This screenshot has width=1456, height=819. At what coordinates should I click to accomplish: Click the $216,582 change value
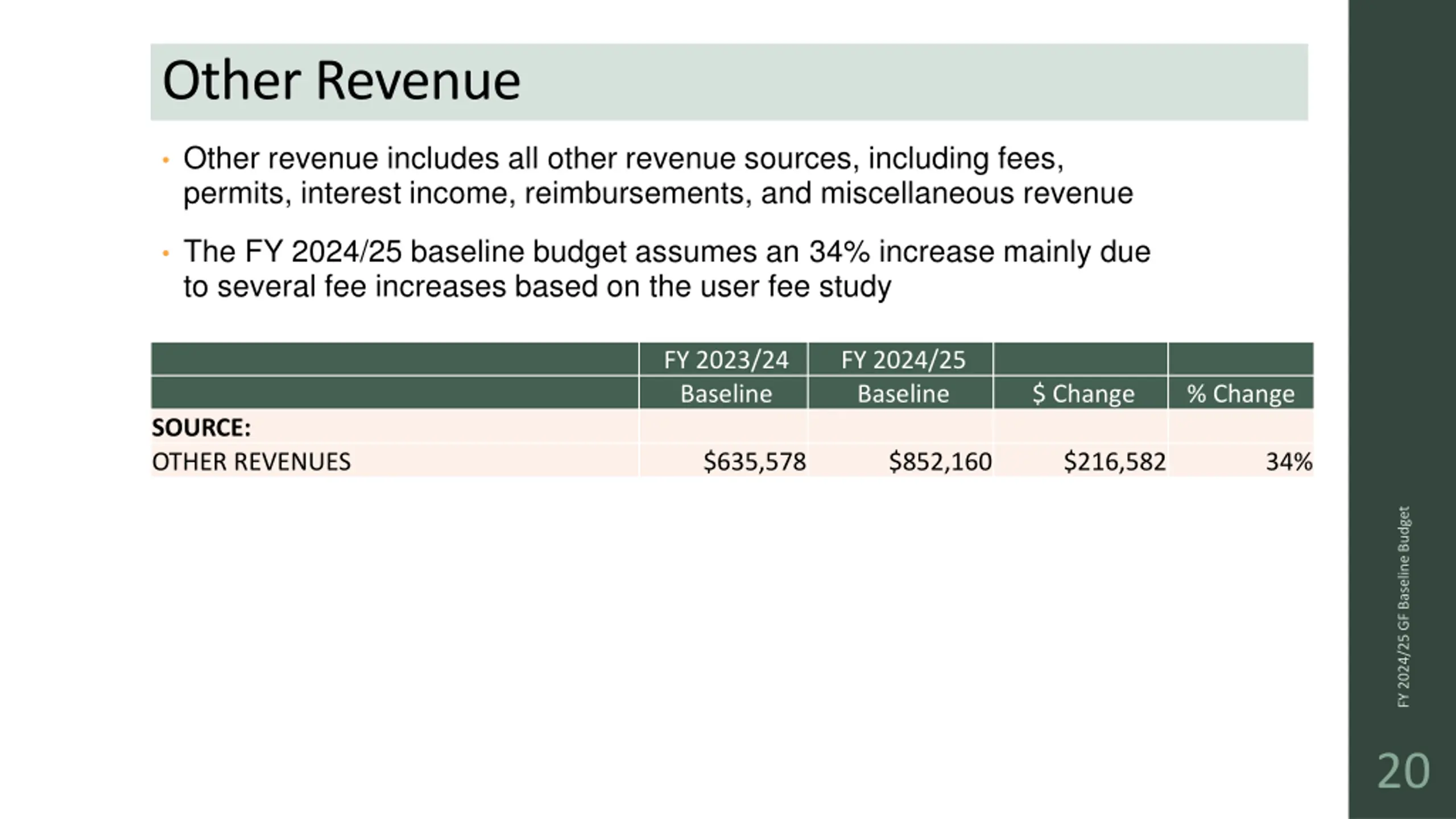pyautogui.click(x=1115, y=461)
